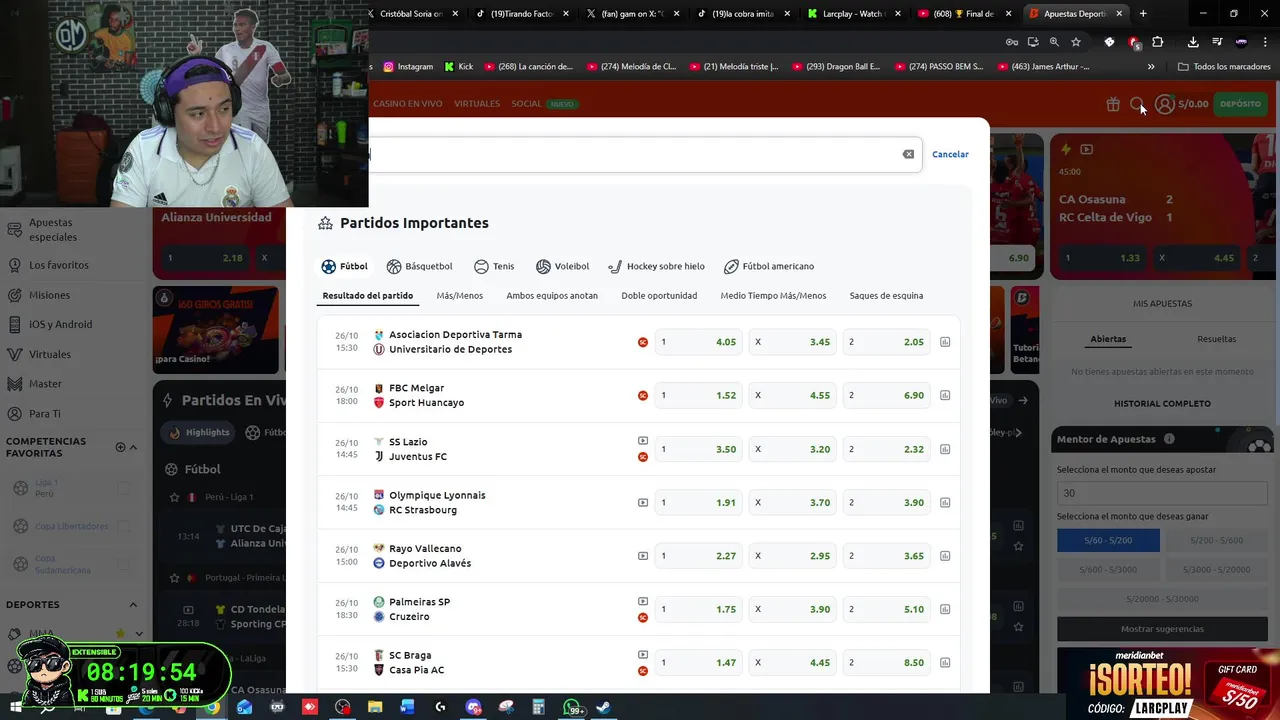Open Chrome downloads icon
The width and height of the screenshot is (1280, 720).
pos(1193,42)
